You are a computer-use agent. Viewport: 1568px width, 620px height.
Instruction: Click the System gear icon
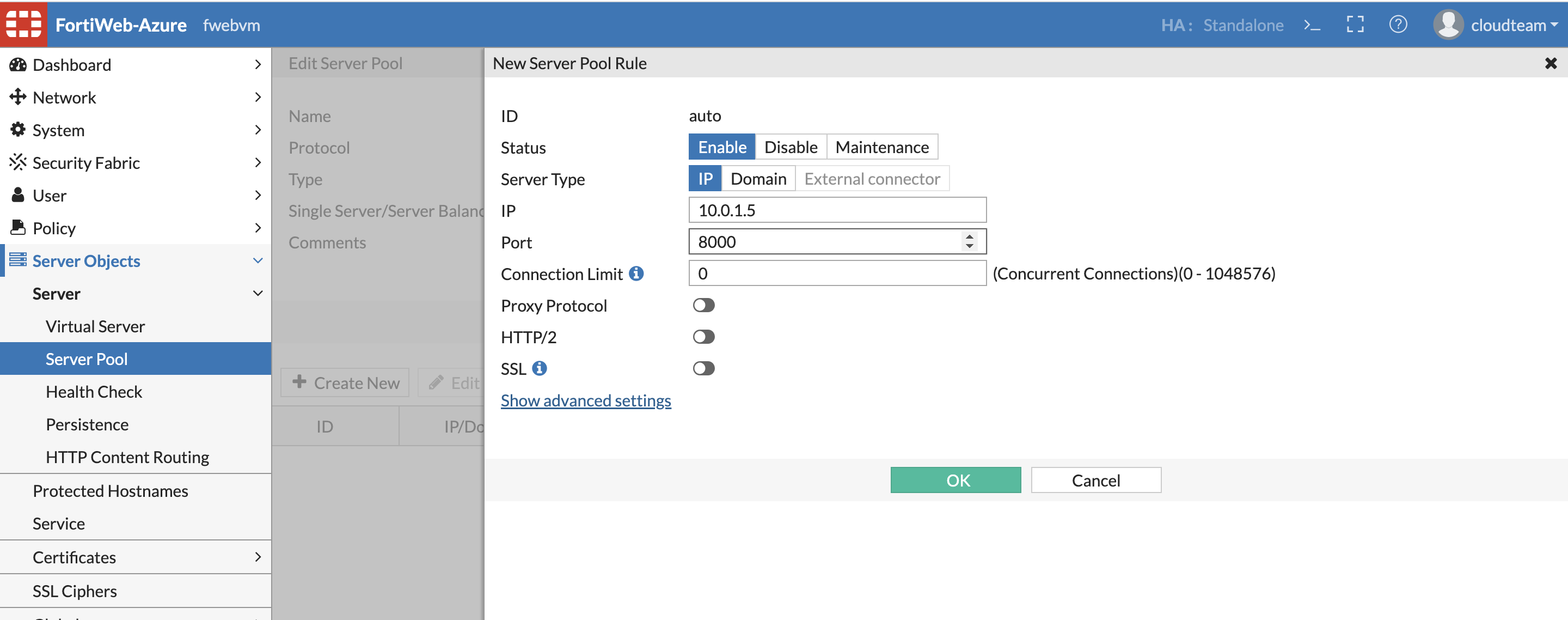17,130
